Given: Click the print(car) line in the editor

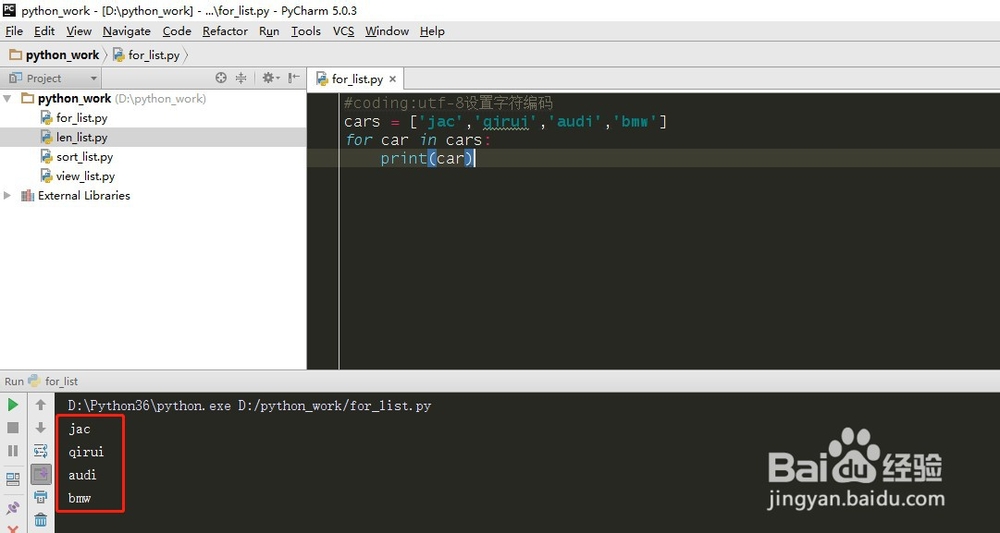Looking at the screenshot, I should point(427,158).
